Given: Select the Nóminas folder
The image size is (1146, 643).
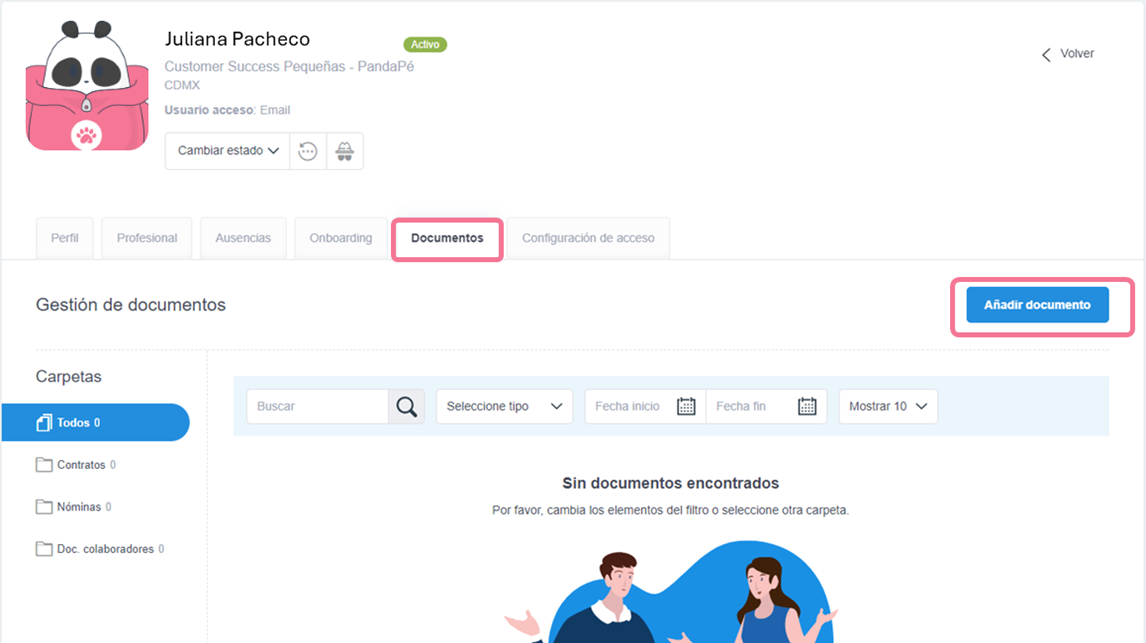Looking at the screenshot, I should tap(78, 507).
